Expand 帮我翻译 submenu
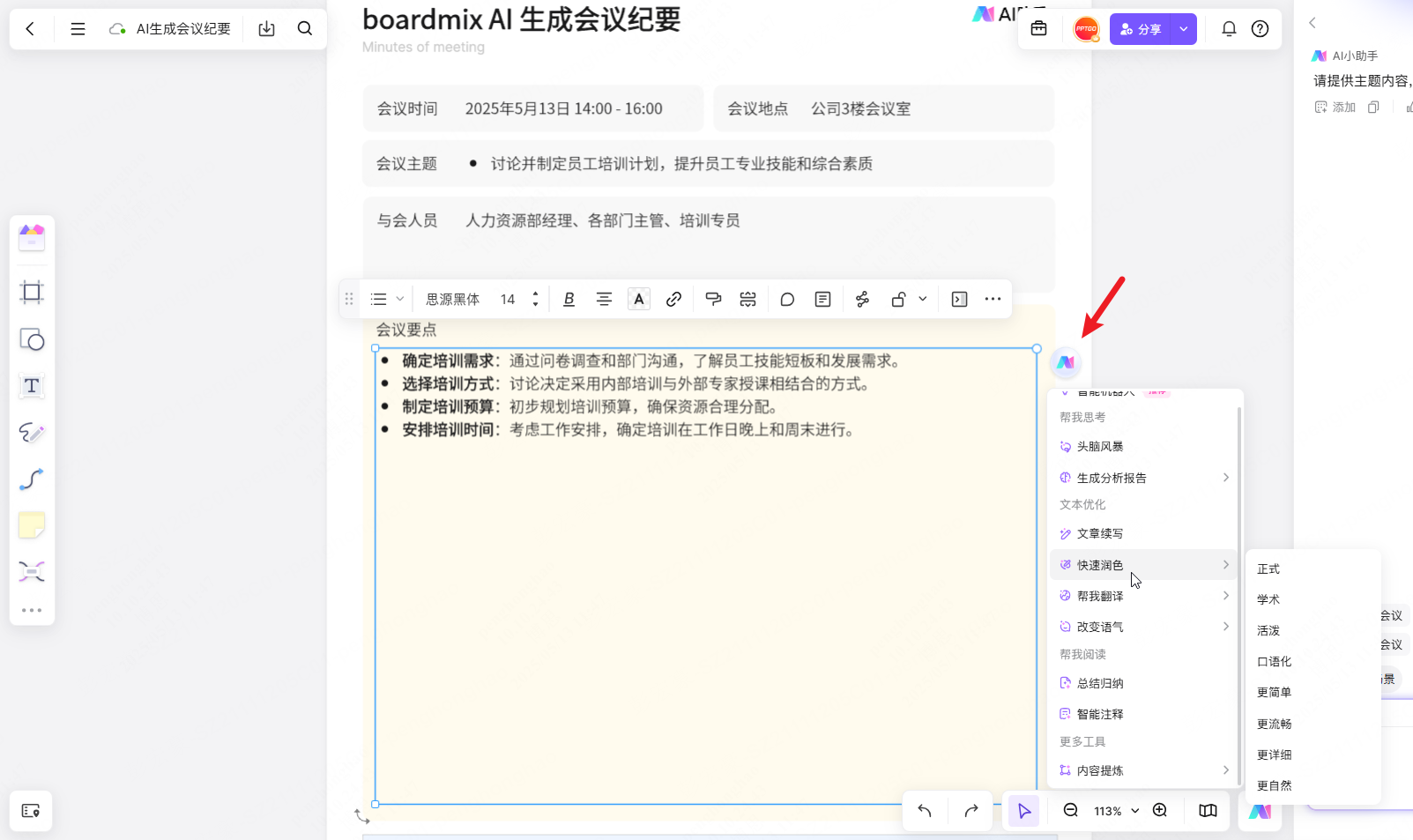The image size is (1413, 840). tap(1143, 596)
